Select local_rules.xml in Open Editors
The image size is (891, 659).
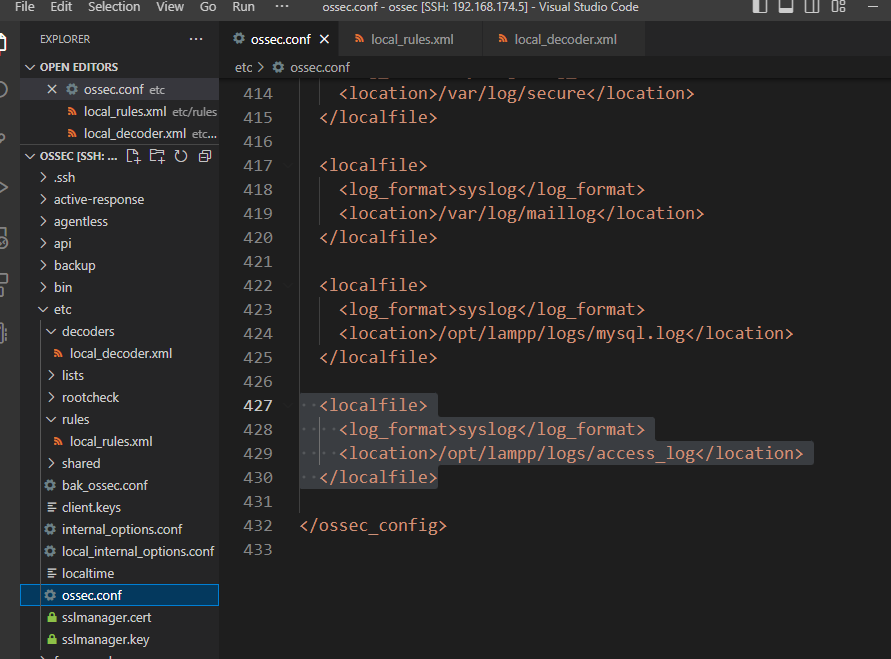coord(119,111)
